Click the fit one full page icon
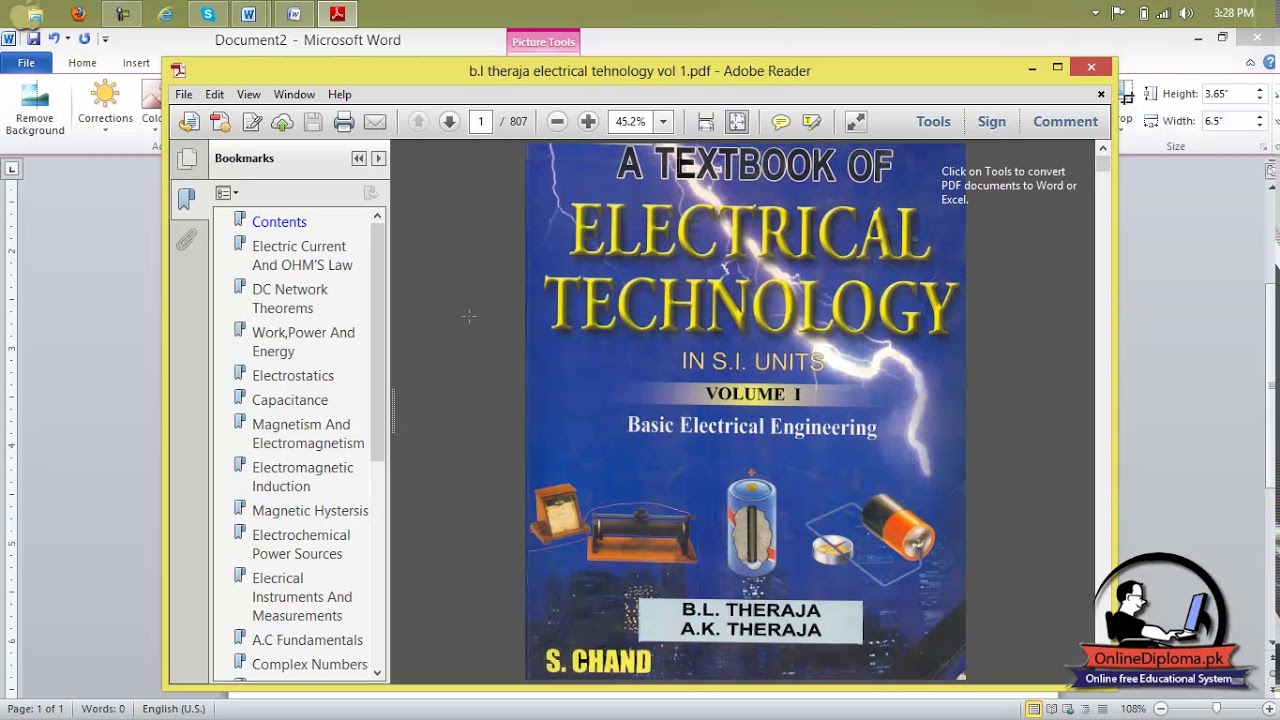The width and height of the screenshot is (1280, 720). pyautogui.click(x=737, y=122)
